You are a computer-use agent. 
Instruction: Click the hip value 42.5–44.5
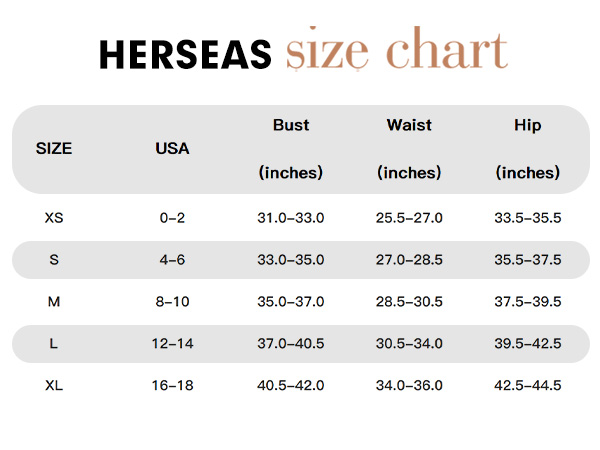(528, 385)
